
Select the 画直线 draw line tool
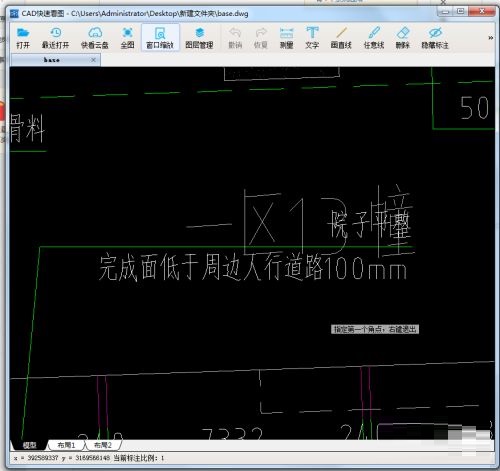341,38
